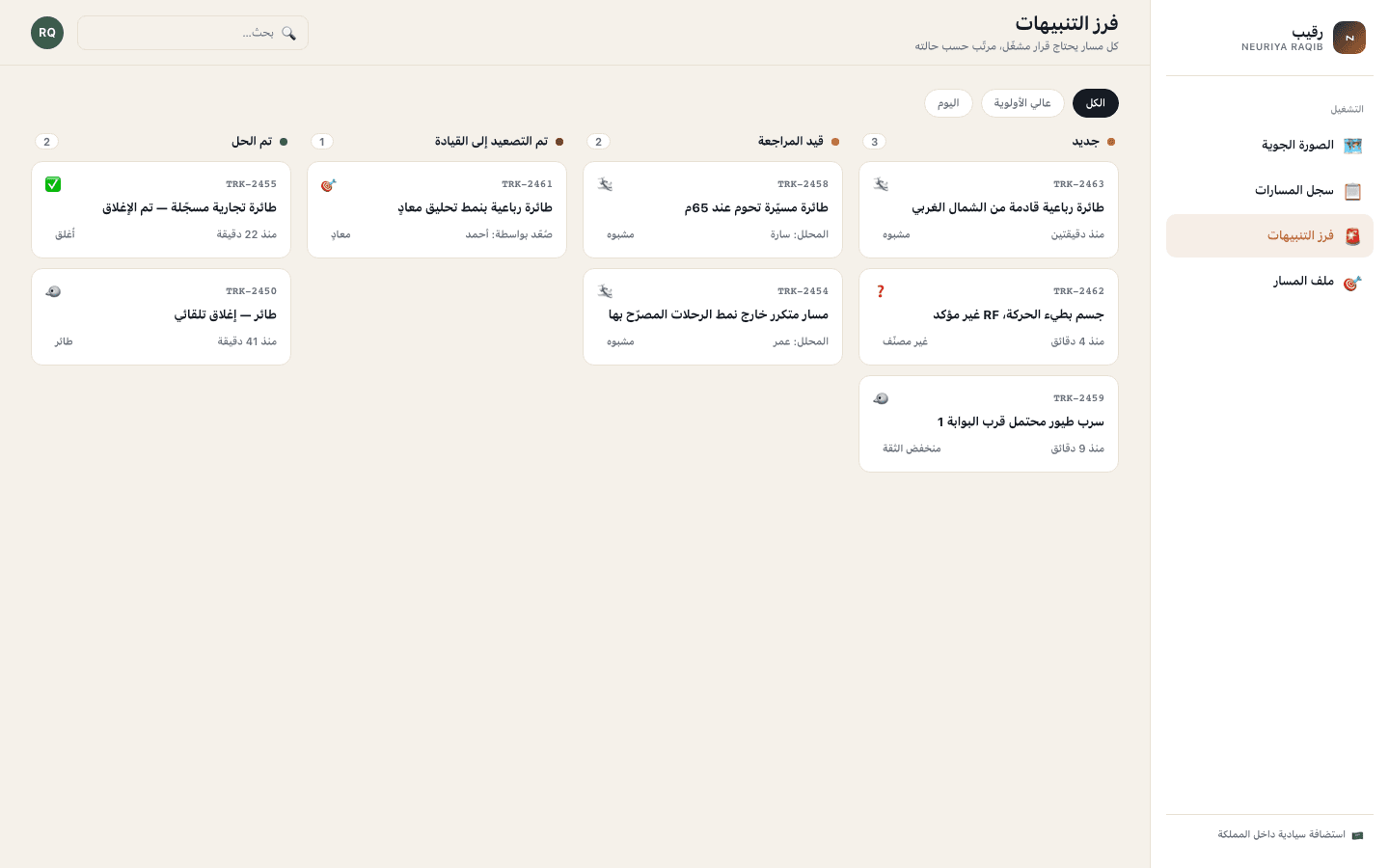
Task: Click the aircraft icon on TRK-2458 card
Action: point(605,184)
